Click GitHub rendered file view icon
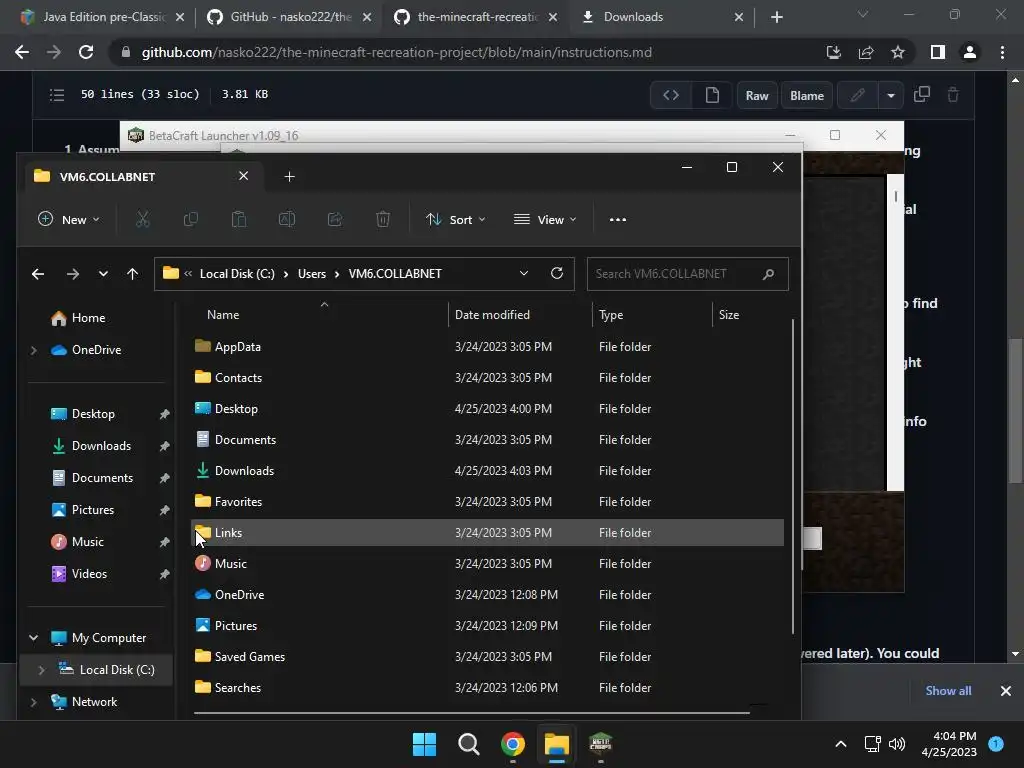1024x768 pixels. click(712, 95)
